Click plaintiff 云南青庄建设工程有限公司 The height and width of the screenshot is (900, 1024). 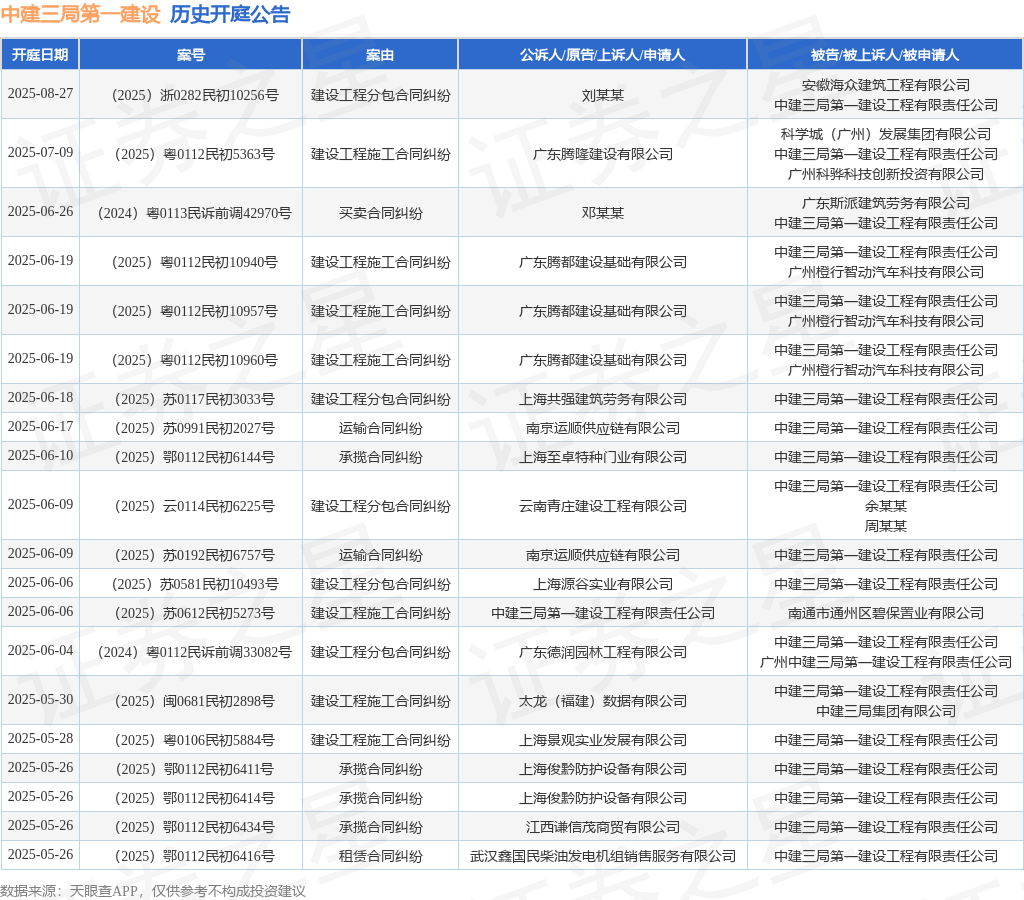tap(603, 506)
